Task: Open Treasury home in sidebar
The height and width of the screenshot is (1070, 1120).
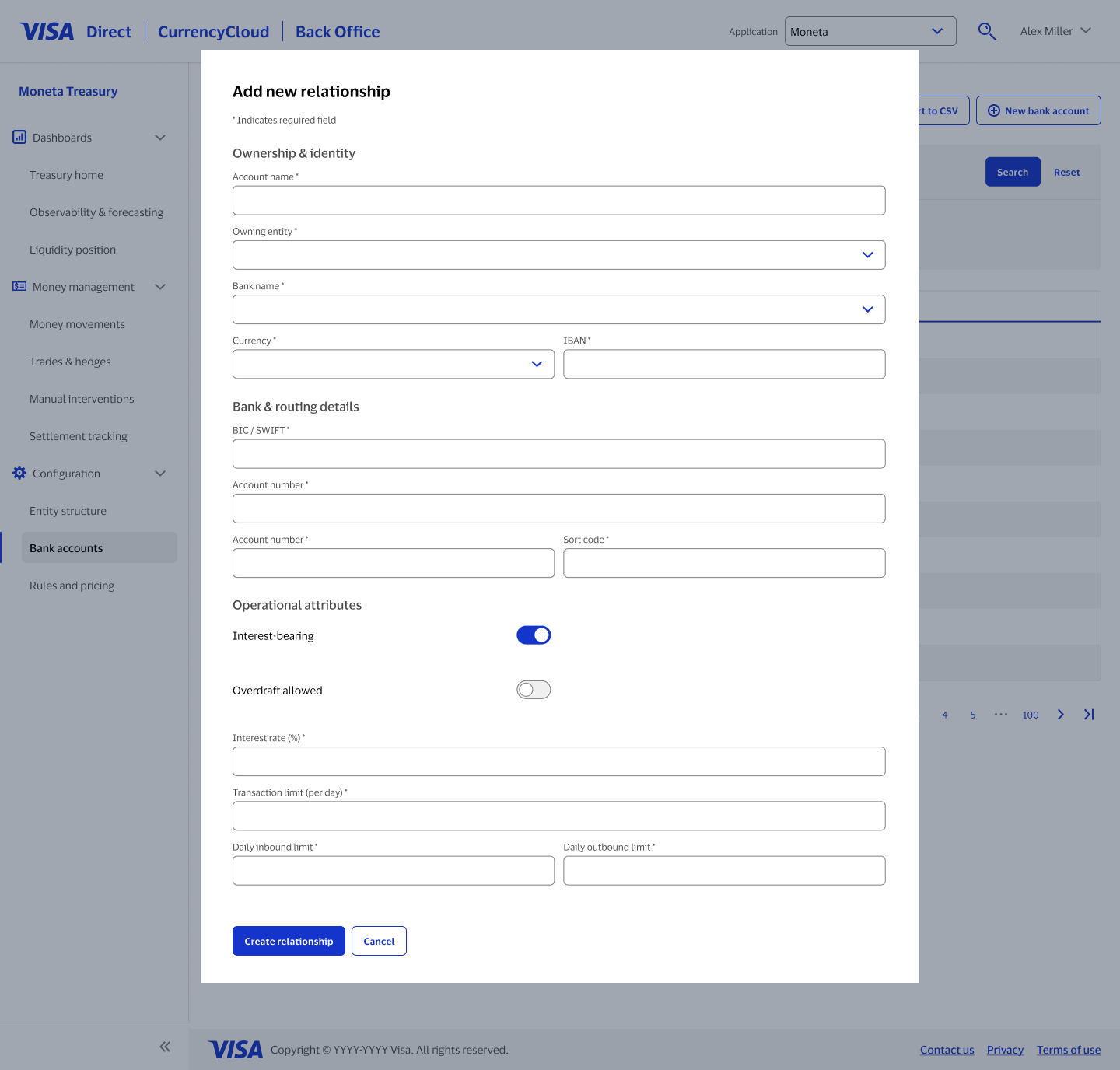Action: (x=66, y=175)
